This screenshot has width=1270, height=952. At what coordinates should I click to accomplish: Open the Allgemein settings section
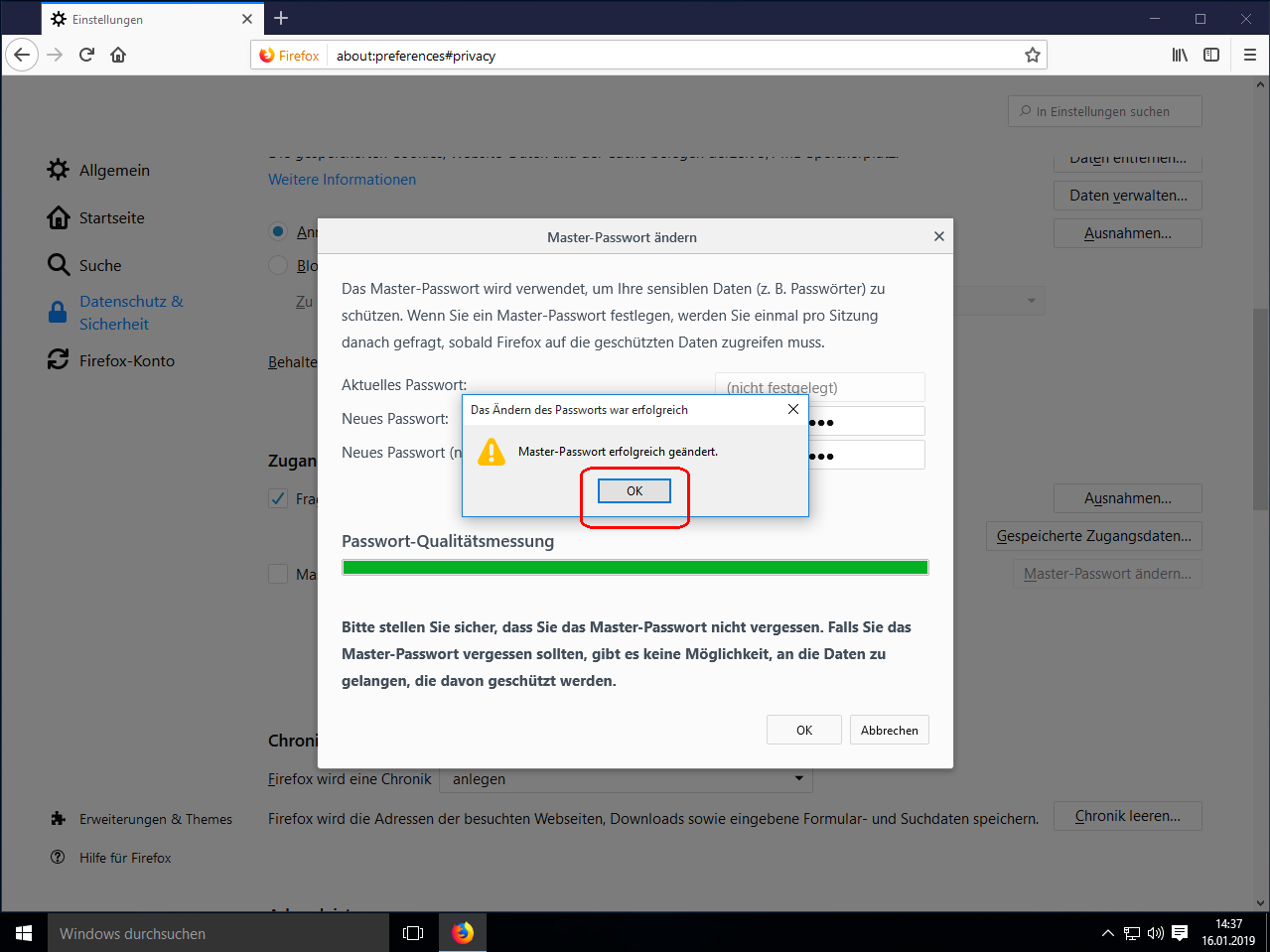click(114, 170)
